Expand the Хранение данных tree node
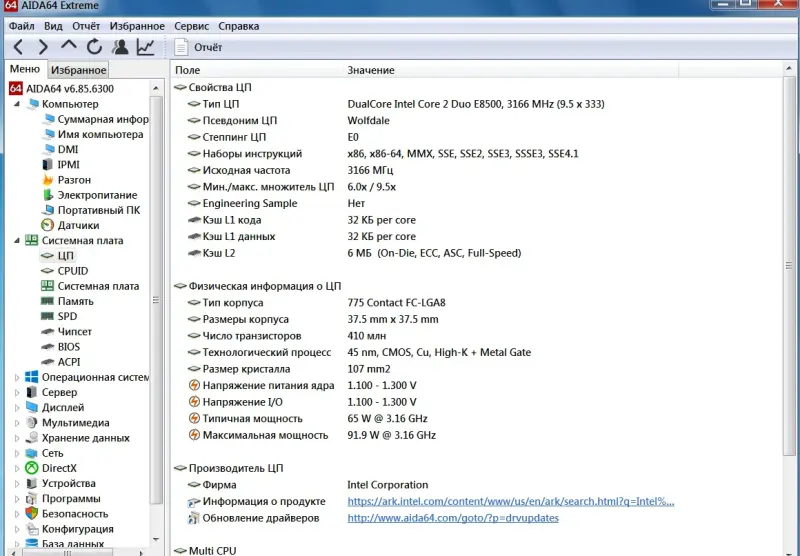Screen dimensions: 800x556 [17, 438]
